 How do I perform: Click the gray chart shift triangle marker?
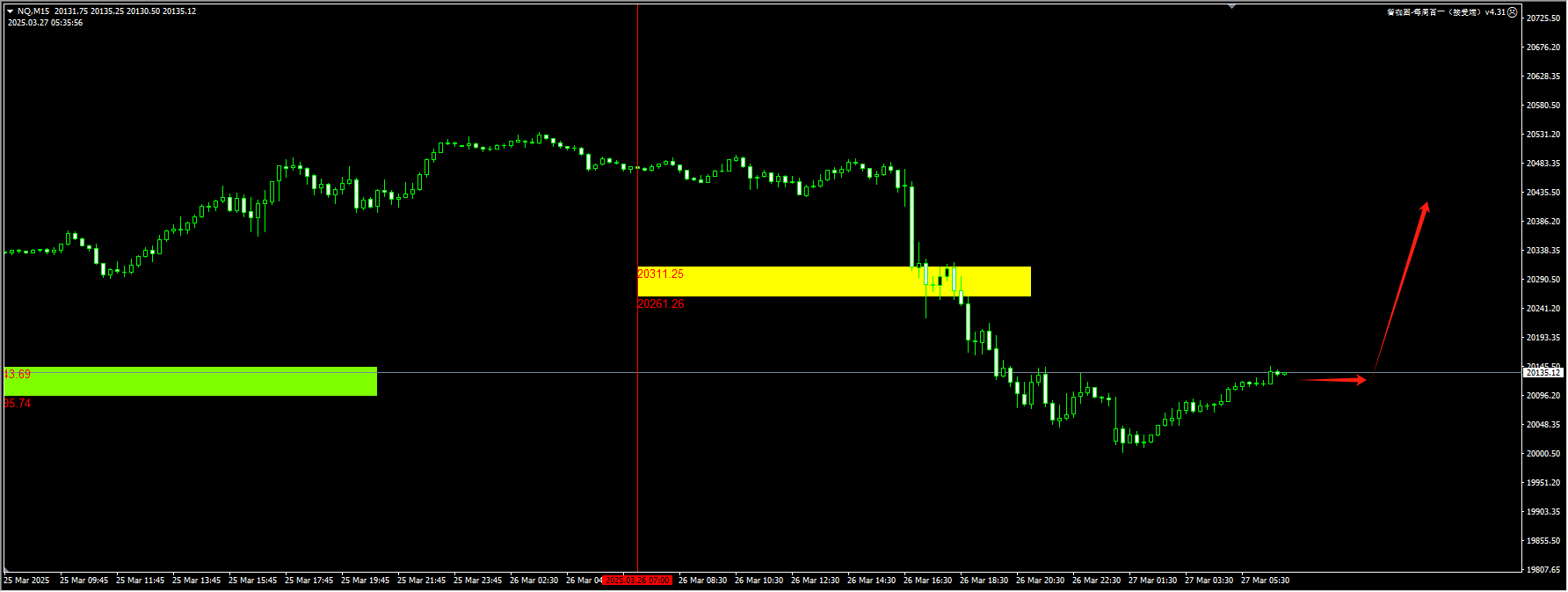[1231, 6]
